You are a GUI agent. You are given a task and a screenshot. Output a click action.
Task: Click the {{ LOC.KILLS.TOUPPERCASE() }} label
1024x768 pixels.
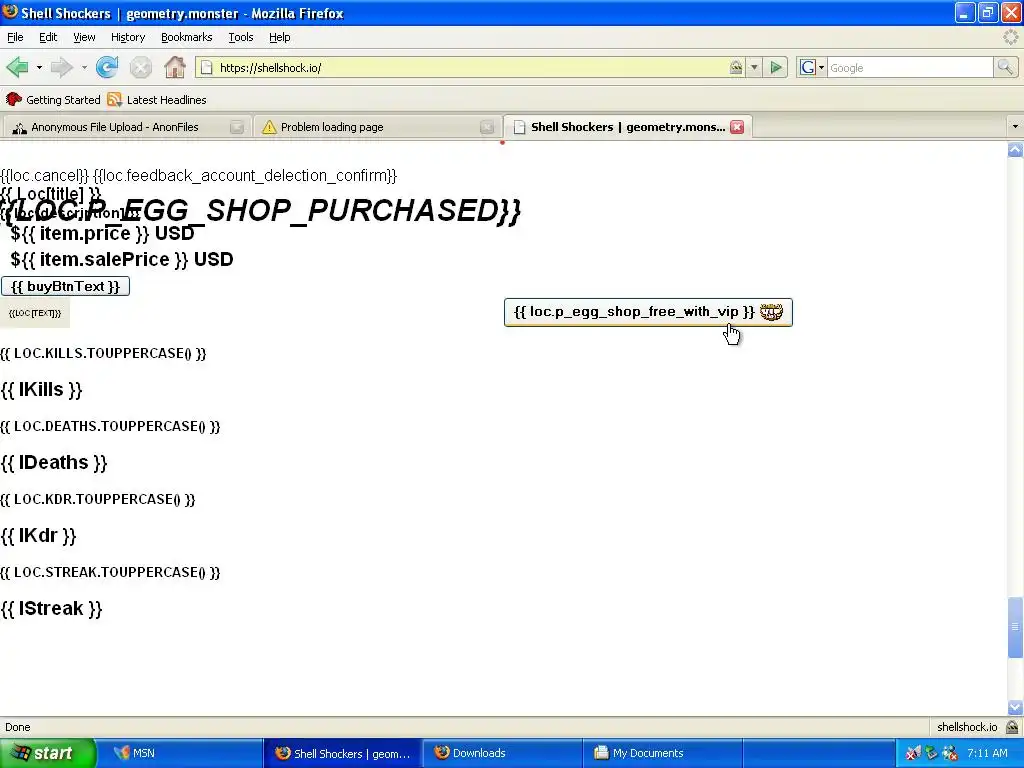tap(103, 353)
